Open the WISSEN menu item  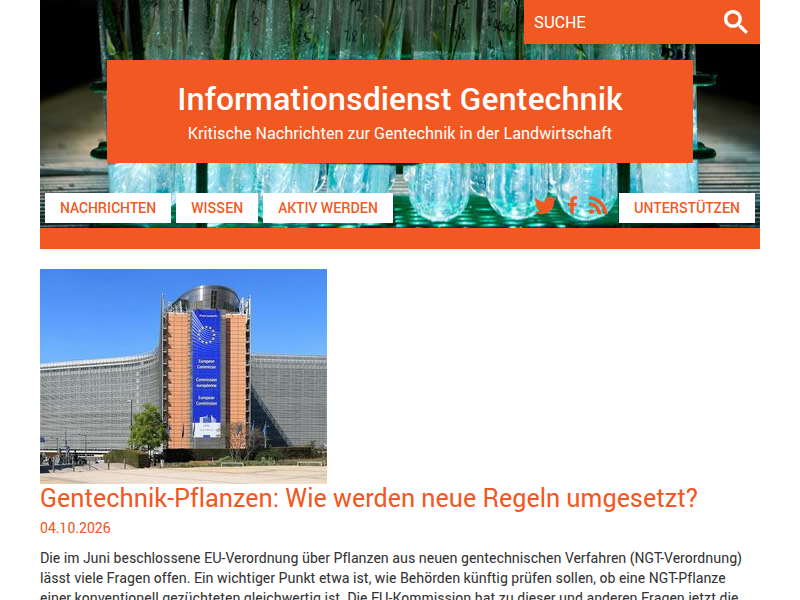point(217,208)
